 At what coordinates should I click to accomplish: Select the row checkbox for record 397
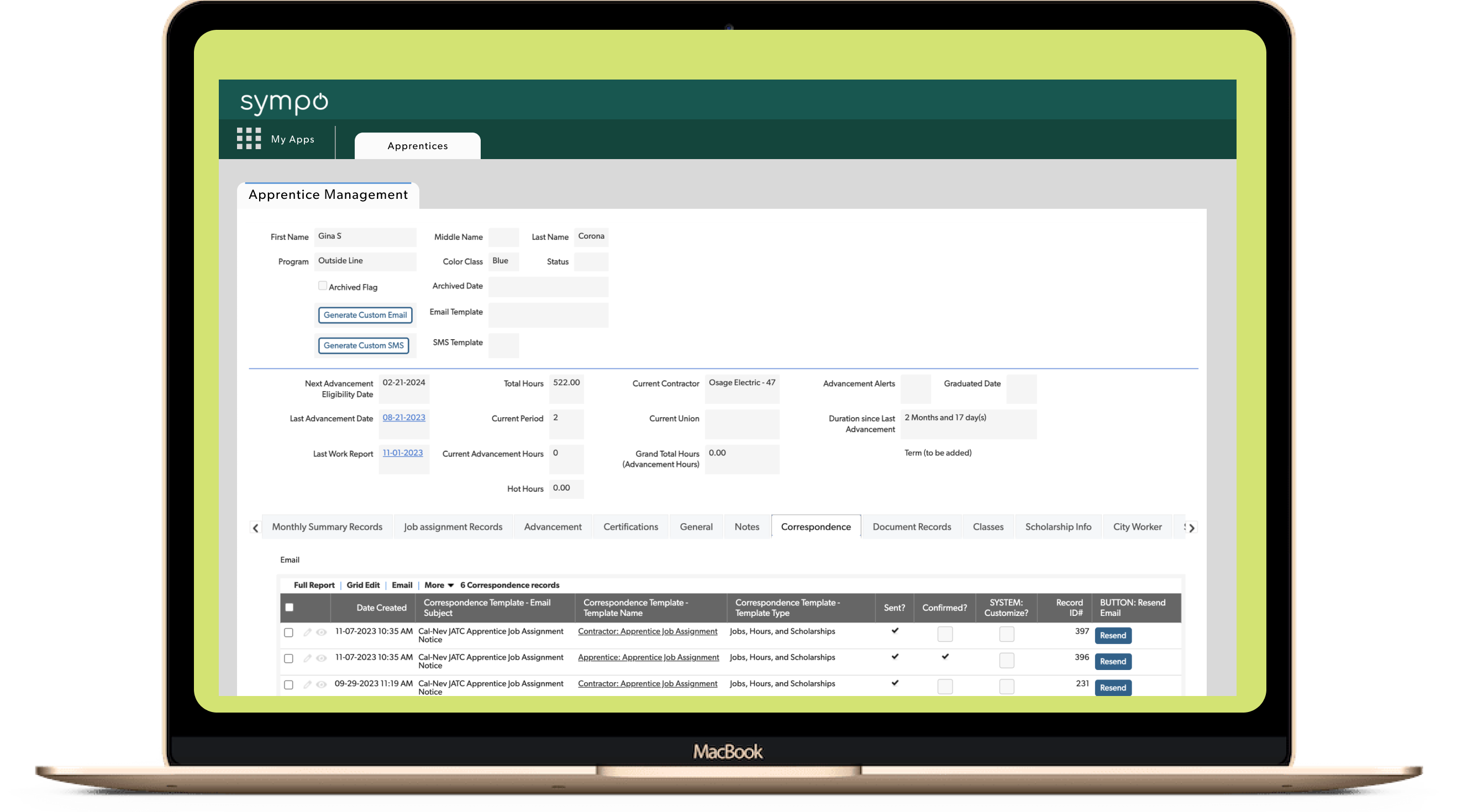point(288,632)
